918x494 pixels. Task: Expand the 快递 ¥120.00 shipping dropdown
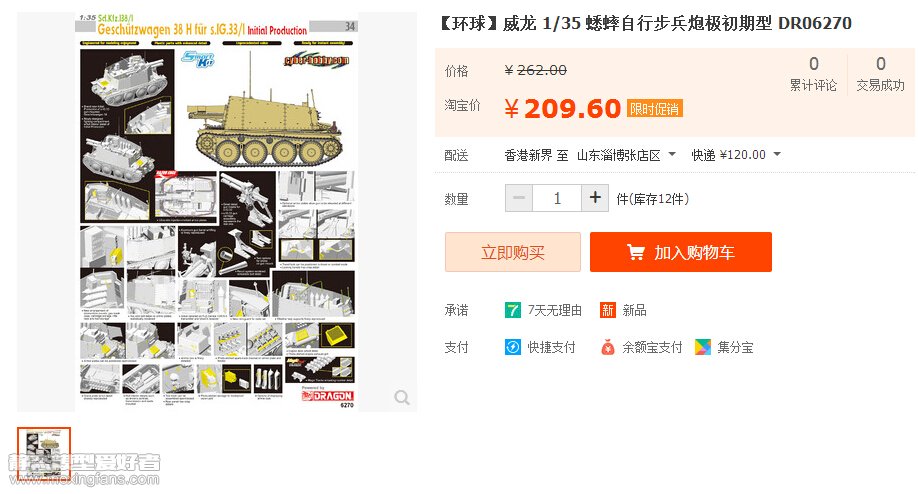[736, 155]
